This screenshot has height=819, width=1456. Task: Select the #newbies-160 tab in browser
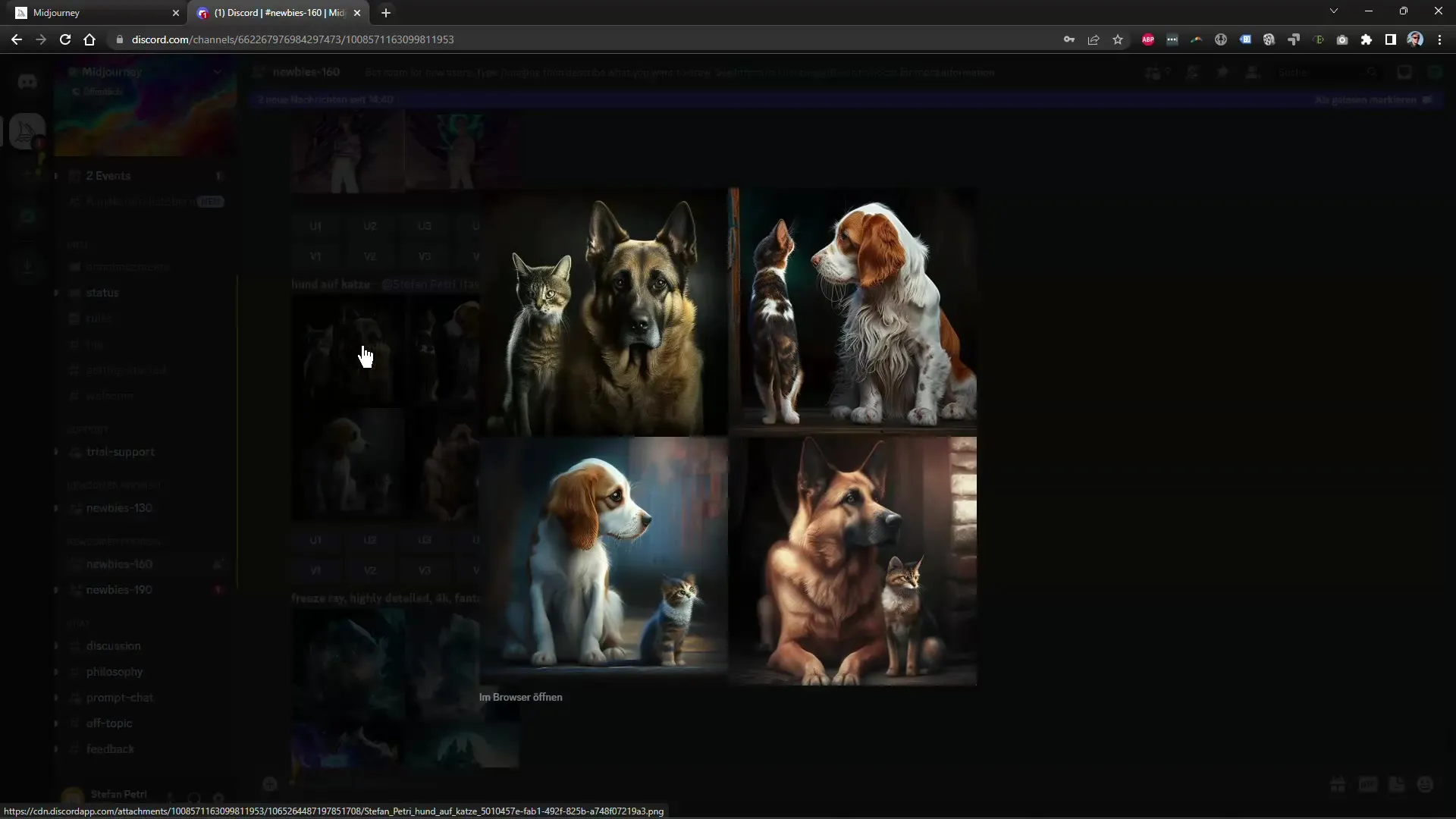click(278, 12)
